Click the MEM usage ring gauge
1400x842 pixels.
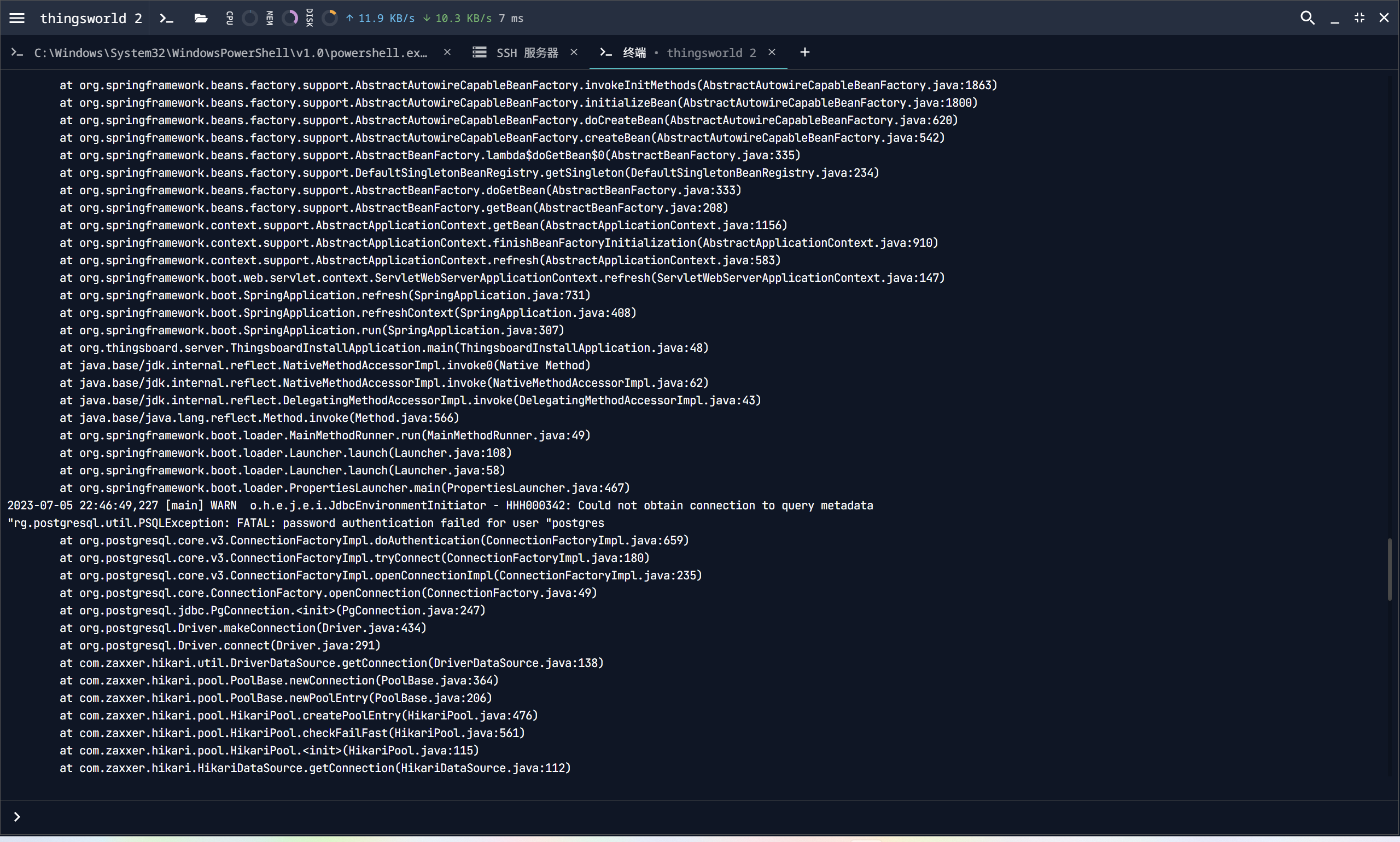[x=290, y=18]
